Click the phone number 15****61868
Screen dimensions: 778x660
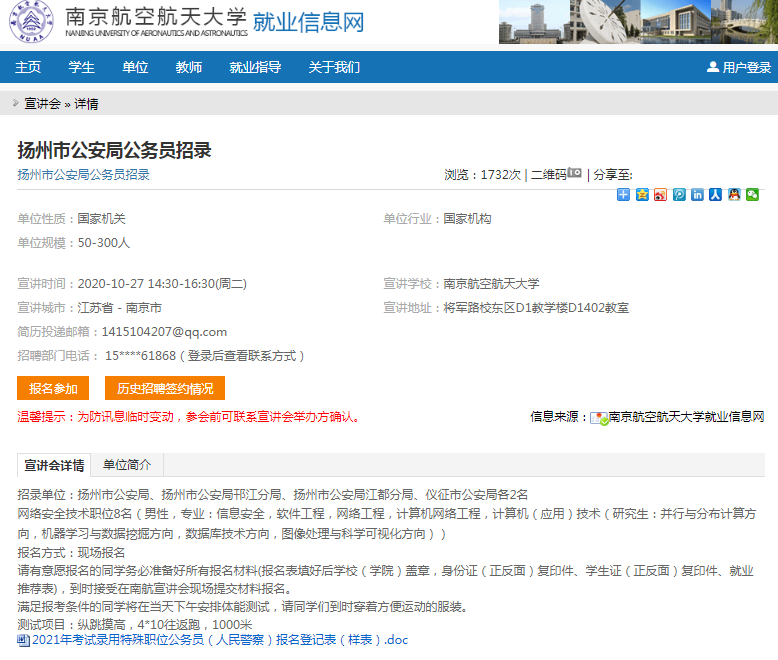click(x=140, y=356)
